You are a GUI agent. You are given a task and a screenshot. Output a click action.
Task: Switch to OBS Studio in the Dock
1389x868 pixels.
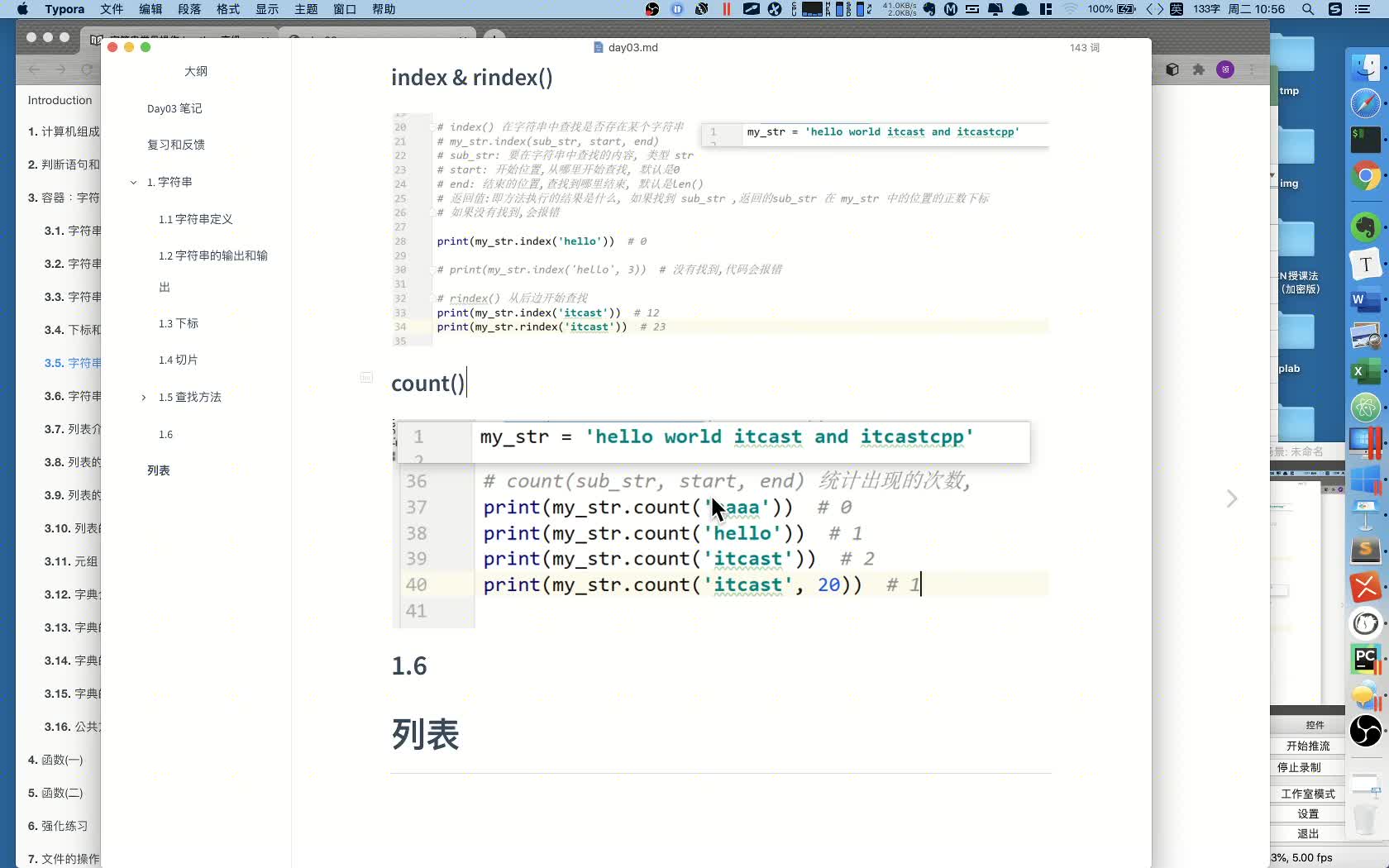pyautogui.click(x=1366, y=731)
